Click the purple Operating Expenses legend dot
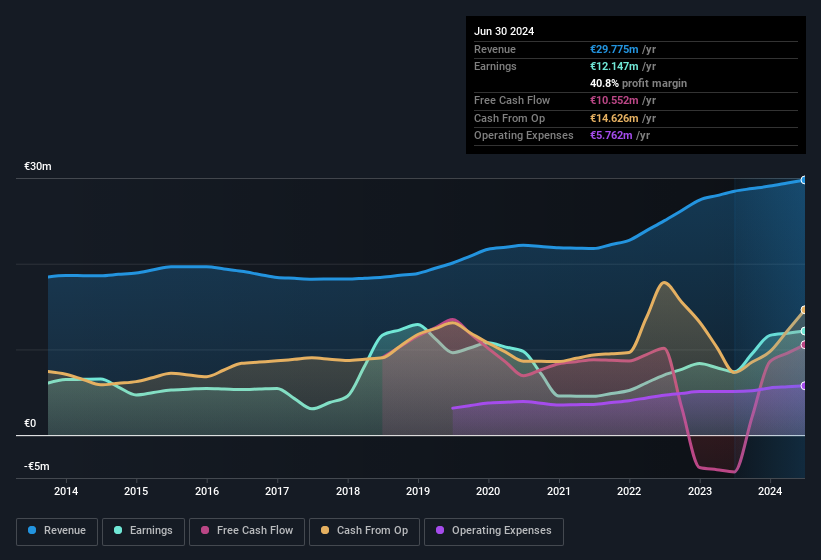 click(x=440, y=531)
